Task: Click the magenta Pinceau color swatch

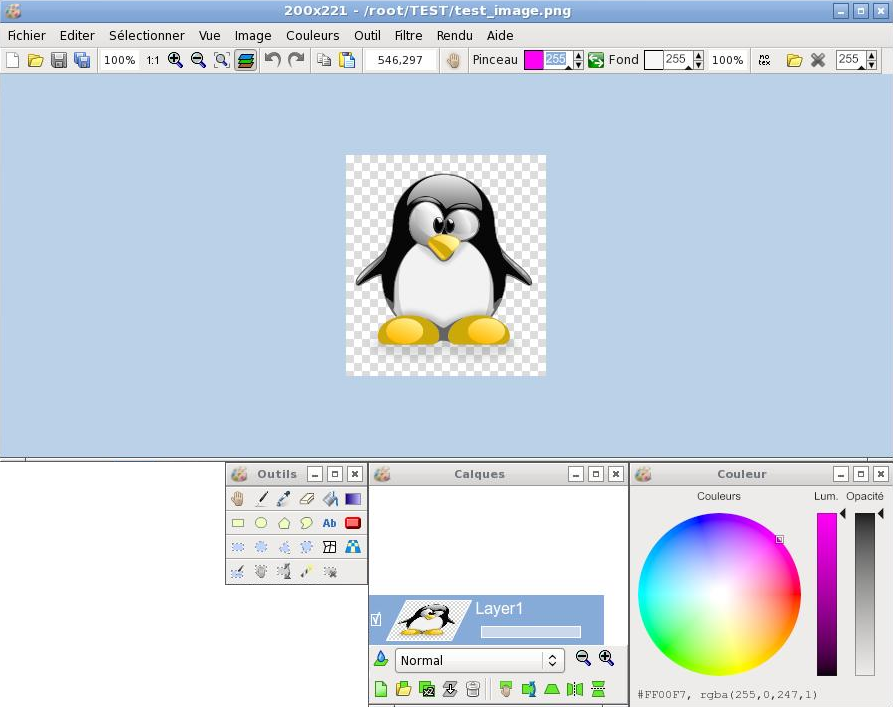Action: 534,60
